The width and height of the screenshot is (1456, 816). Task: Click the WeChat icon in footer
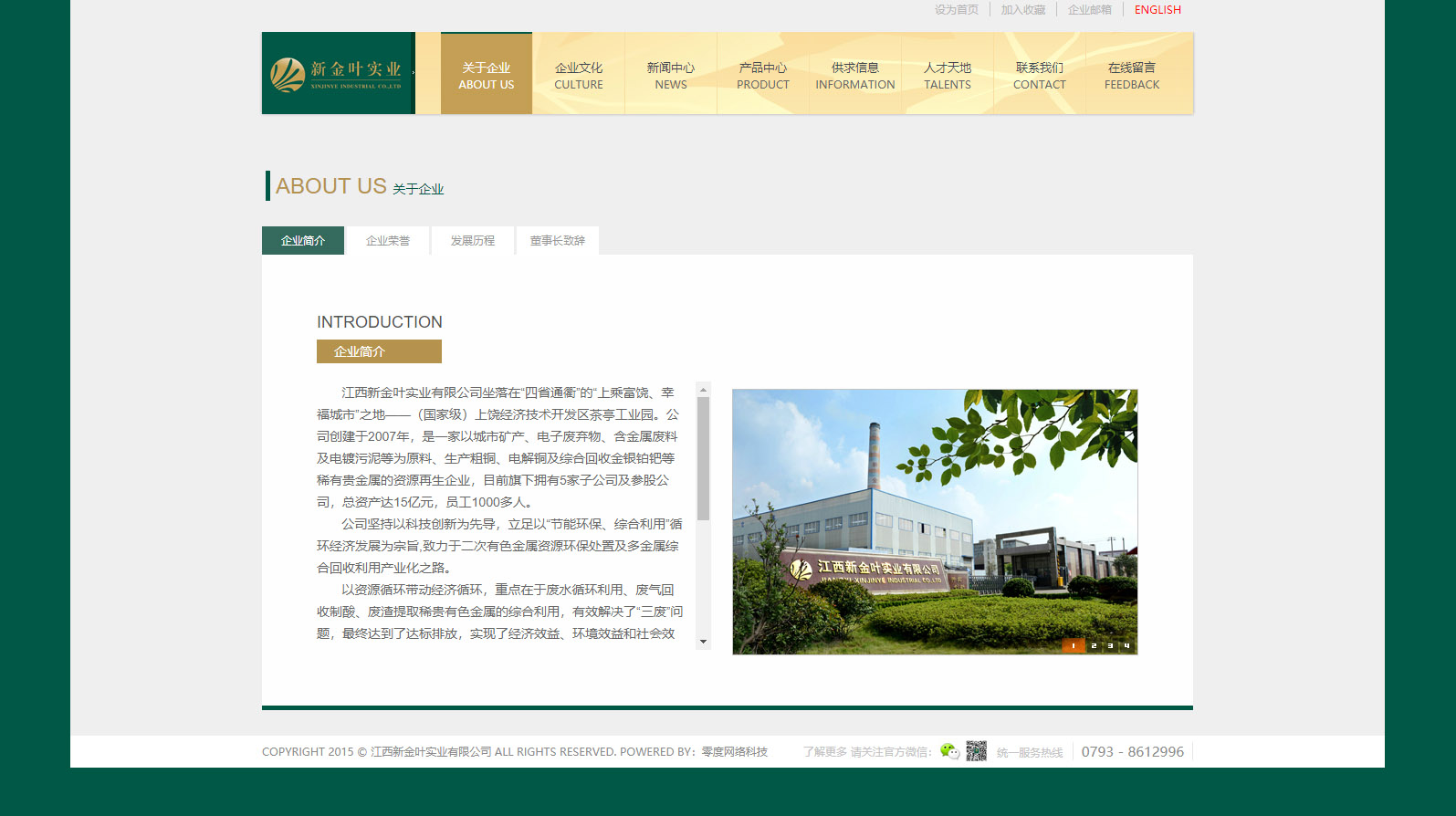pos(949,751)
